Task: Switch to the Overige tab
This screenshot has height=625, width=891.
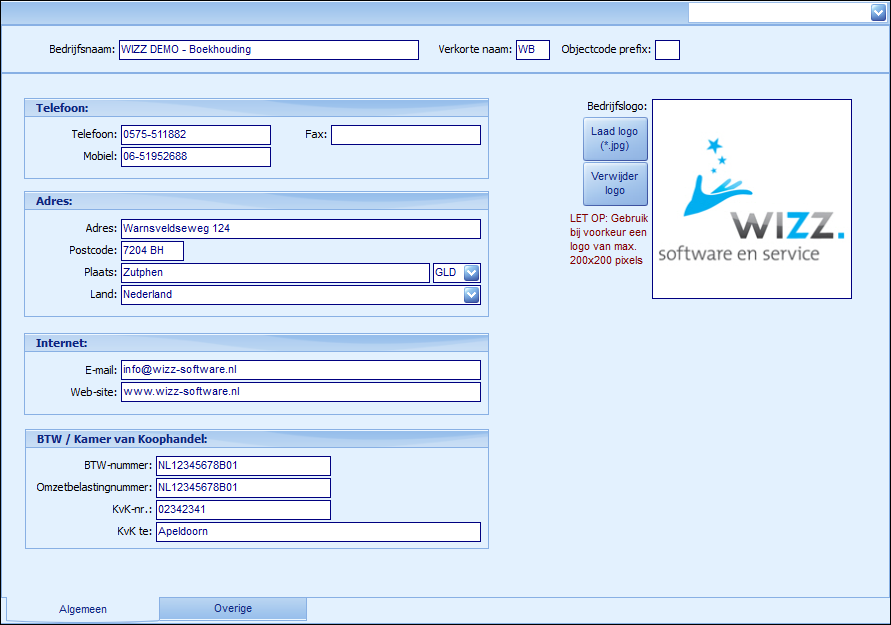Action: (233, 609)
